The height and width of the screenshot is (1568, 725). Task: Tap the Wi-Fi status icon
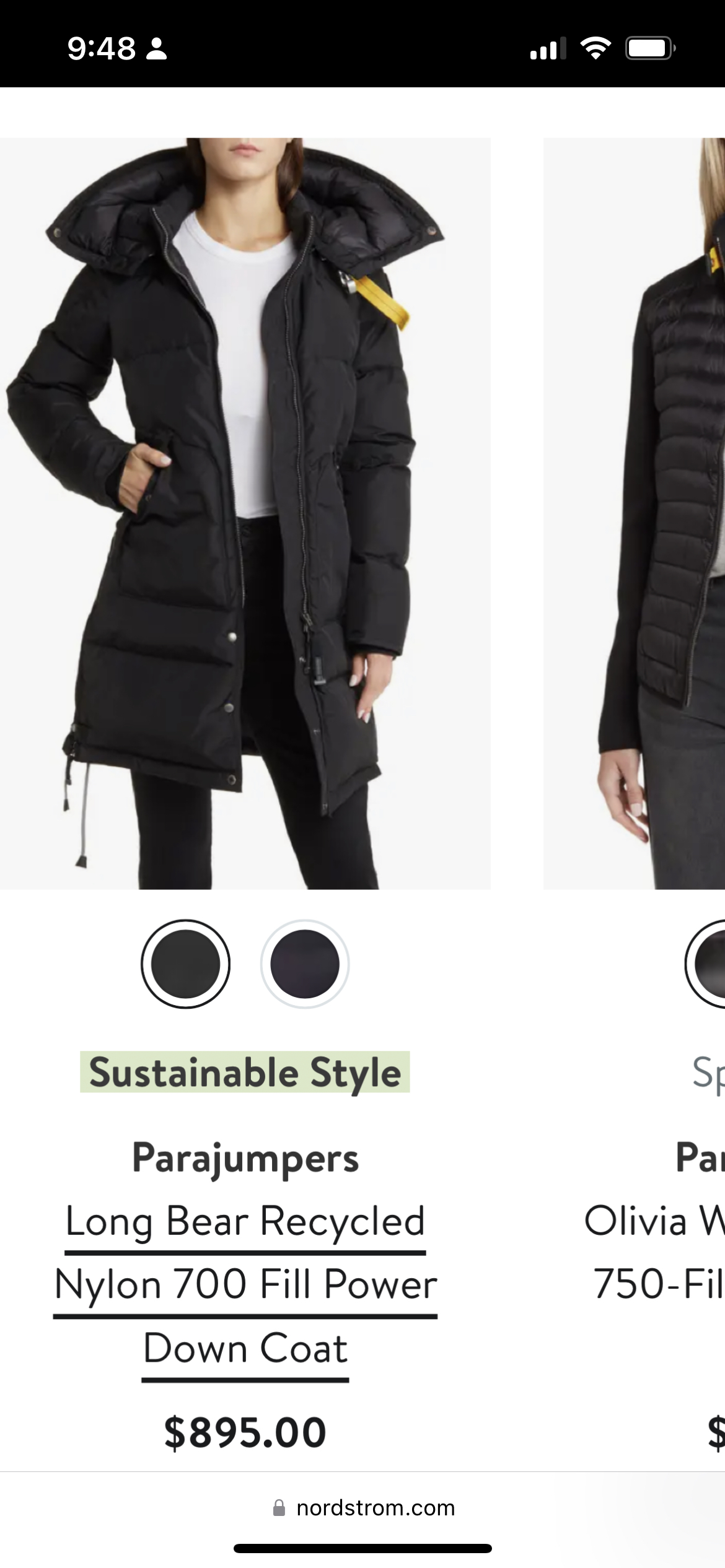coord(595,48)
